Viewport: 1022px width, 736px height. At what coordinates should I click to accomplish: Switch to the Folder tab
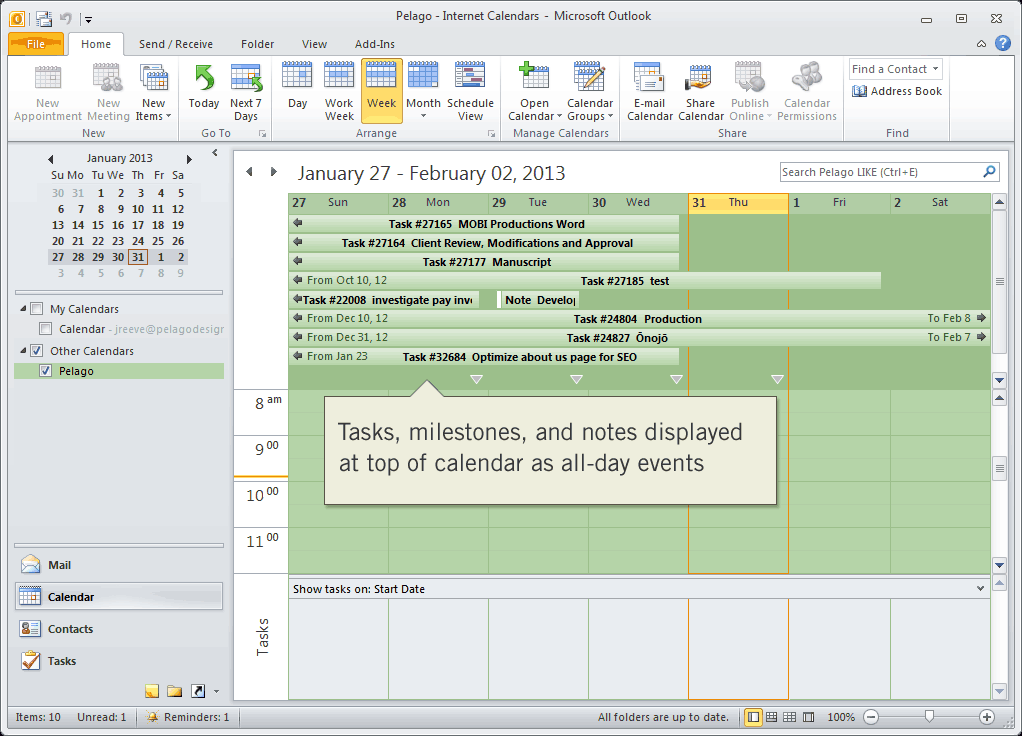[x=257, y=44]
